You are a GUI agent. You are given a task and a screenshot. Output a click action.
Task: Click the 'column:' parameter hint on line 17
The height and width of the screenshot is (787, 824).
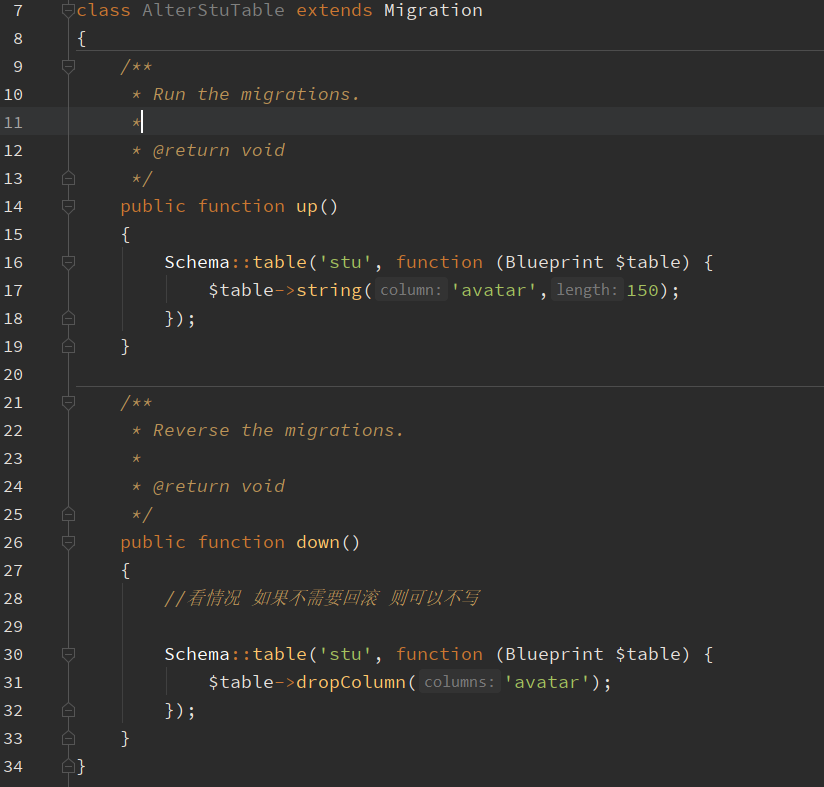(x=411, y=291)
